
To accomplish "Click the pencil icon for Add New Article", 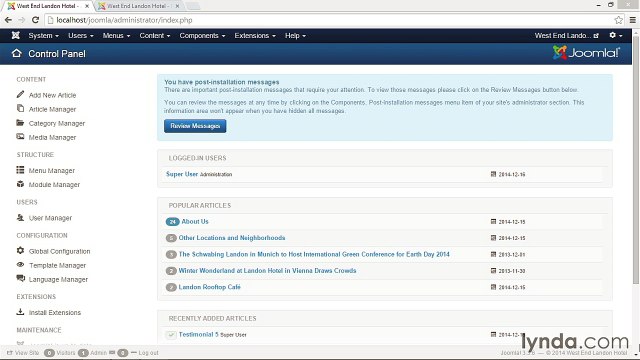I will (20, 95).
